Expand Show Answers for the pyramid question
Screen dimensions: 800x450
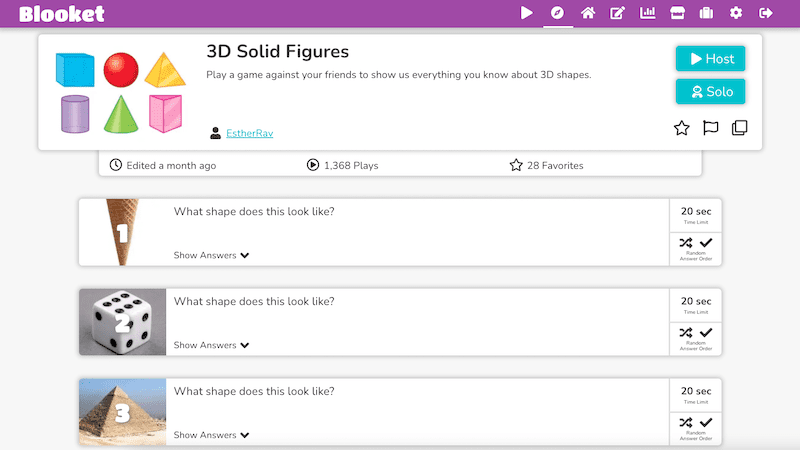[x=211, y=435]
